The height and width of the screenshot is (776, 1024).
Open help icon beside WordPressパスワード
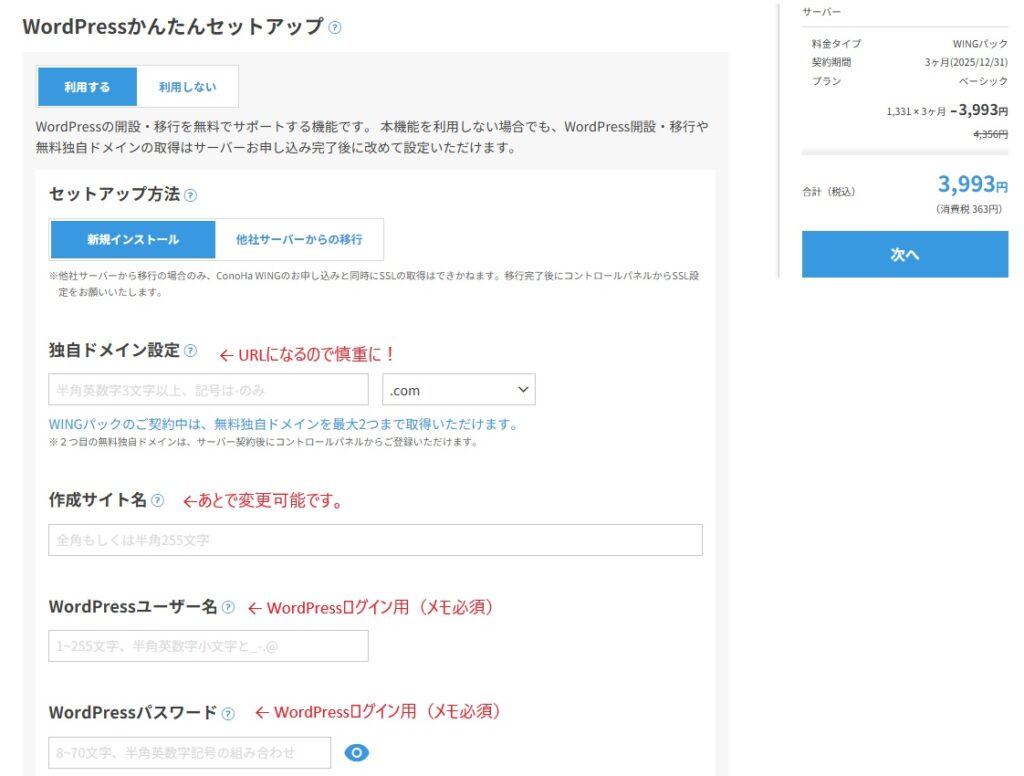(x=227, y=714)
